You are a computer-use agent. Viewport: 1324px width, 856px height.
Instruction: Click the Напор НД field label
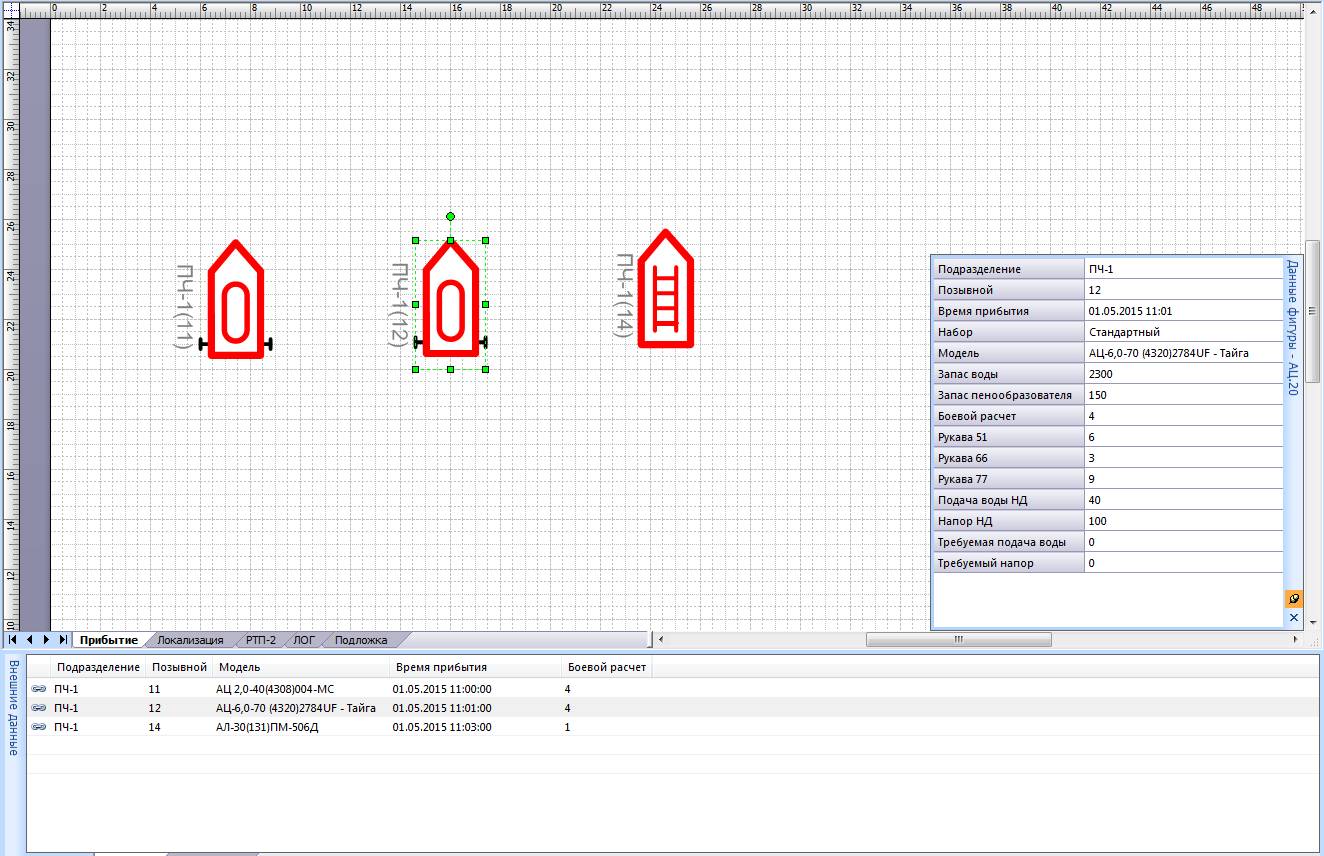[x=1008, y=521]
